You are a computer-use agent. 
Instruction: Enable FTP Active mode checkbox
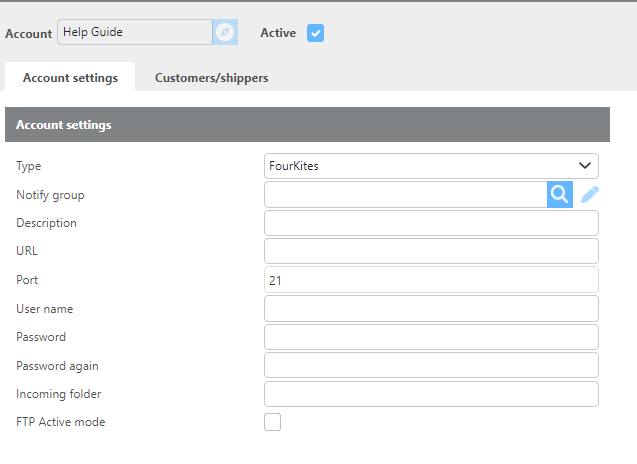pyautogui.click(x=272, y=422)
